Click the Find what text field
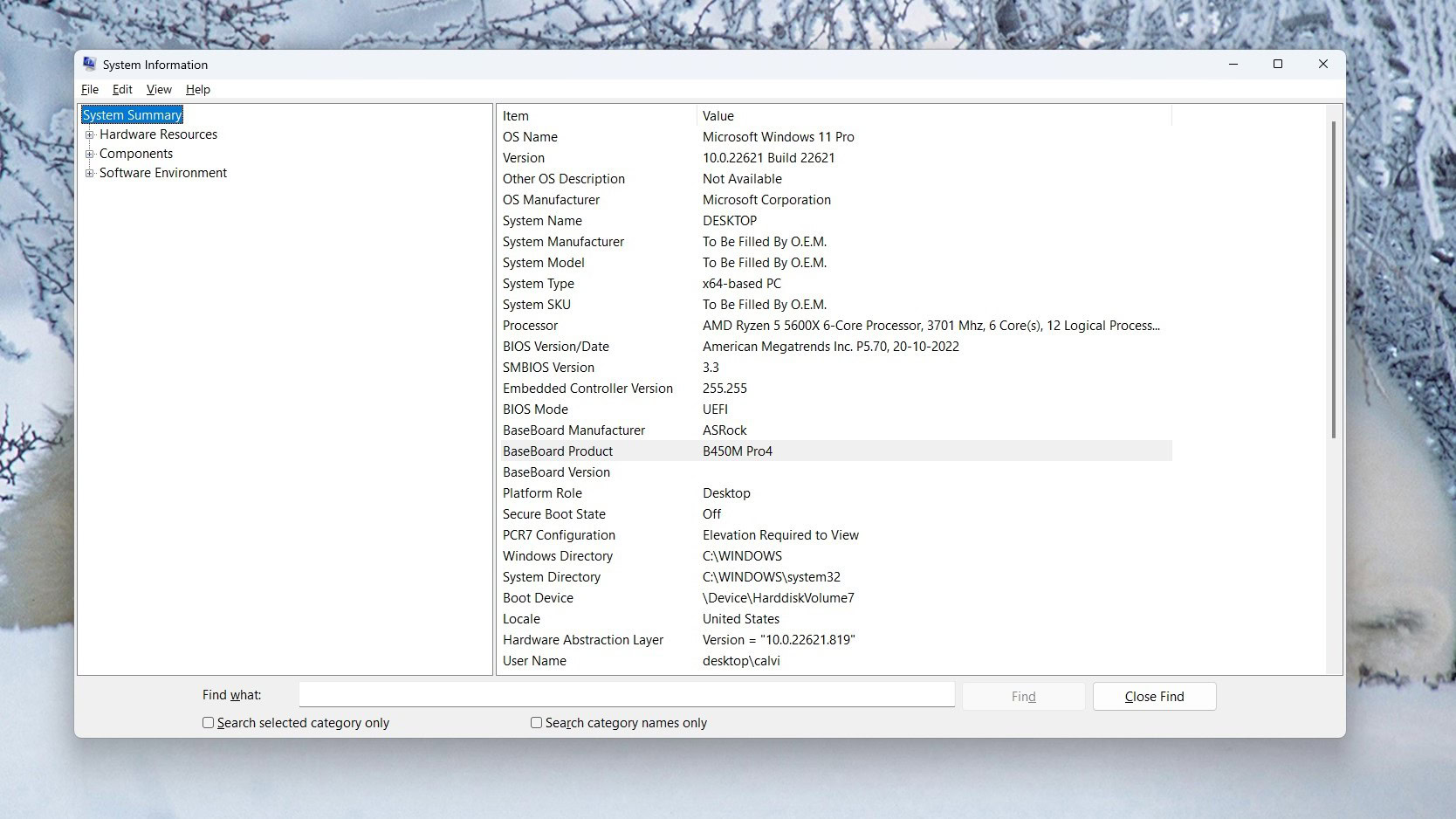Viewport: 1456px width, 819px height. tap(626, 695)
